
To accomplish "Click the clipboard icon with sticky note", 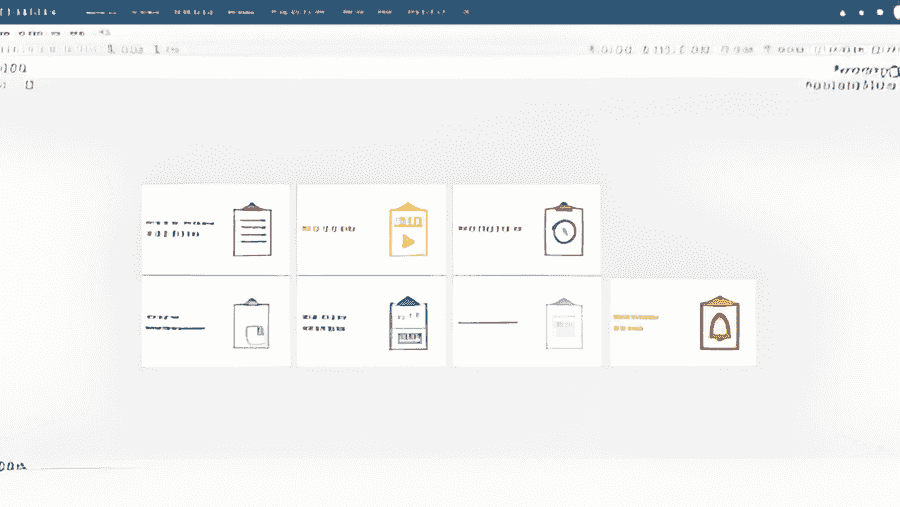I will [251, 323].
